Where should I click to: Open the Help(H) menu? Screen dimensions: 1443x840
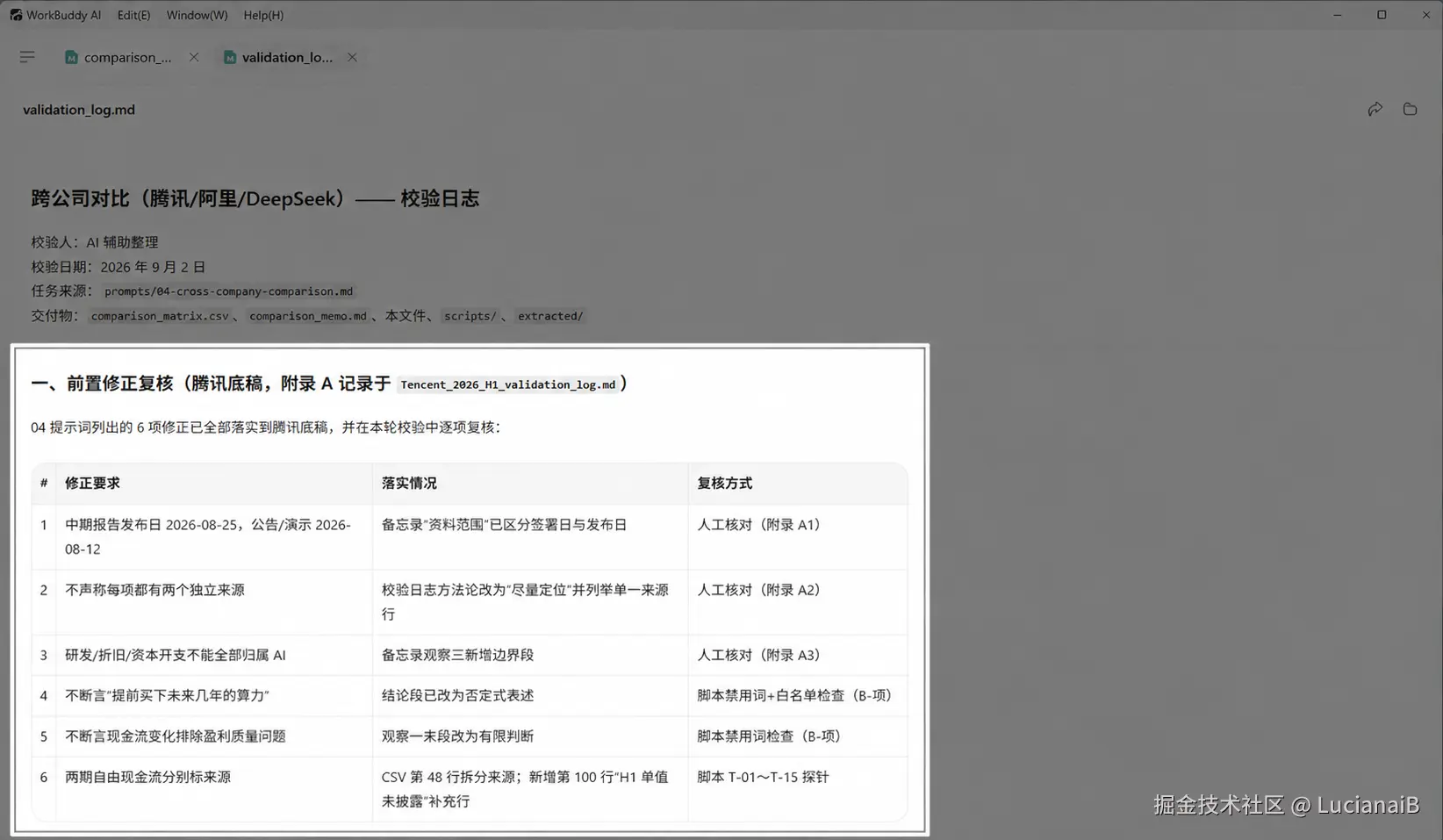[x=263, y=15]
